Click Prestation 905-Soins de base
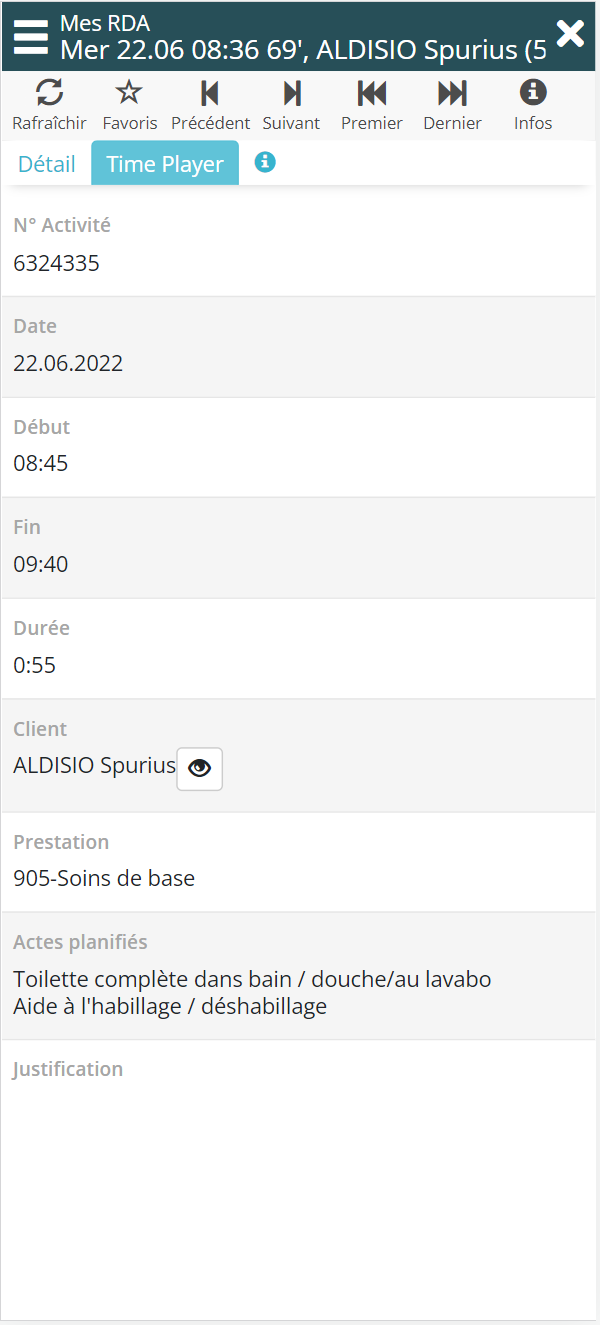Image resolution: width=600 pixels, height=1325 pixels. coord(104,878)
